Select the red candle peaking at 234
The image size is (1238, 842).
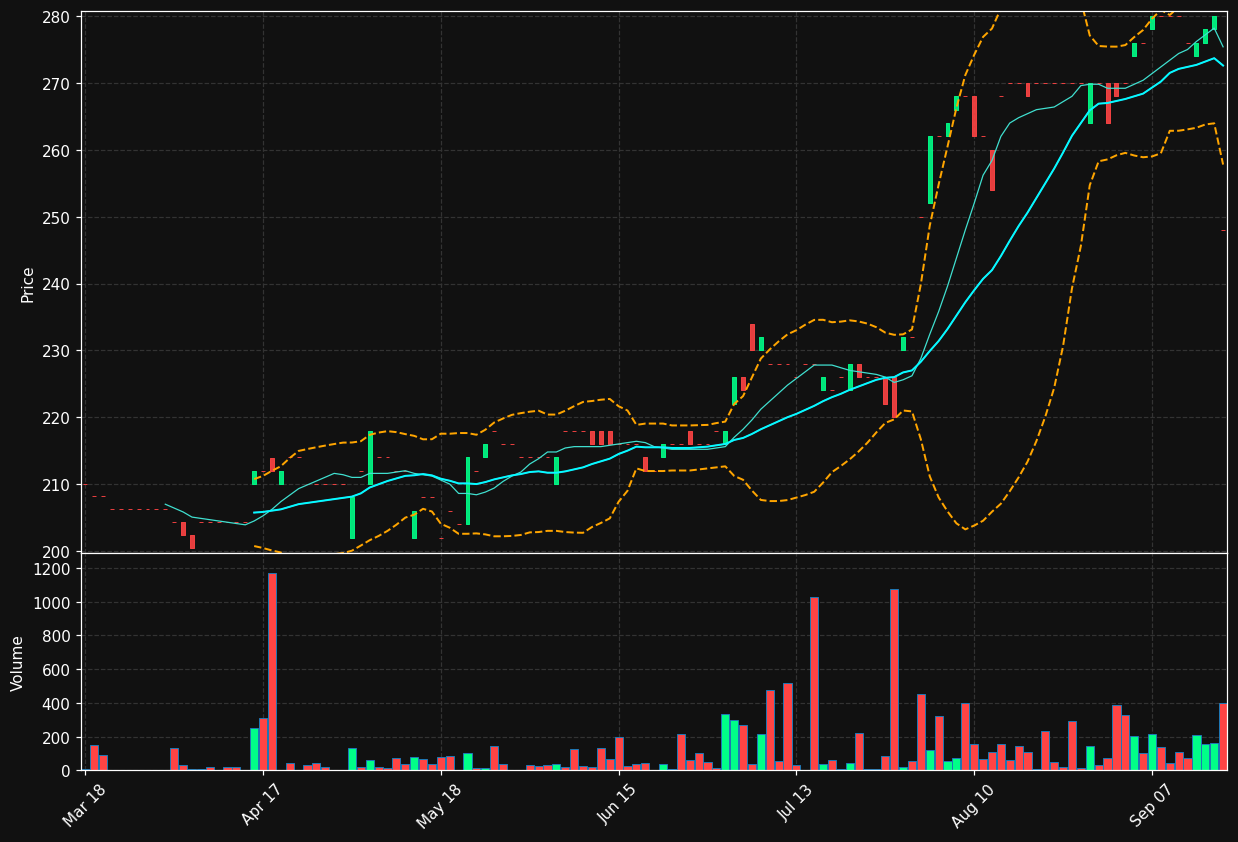click(752, 337)
